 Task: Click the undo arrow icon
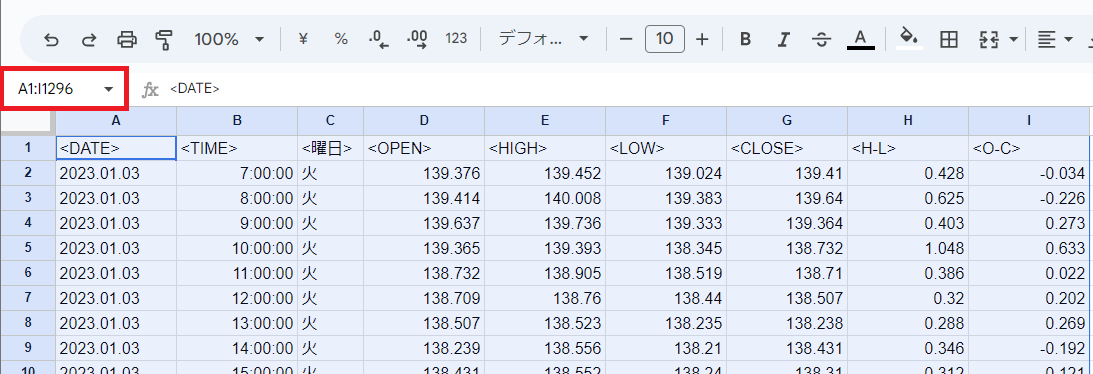pyautogui.click(x=51, y=40)
